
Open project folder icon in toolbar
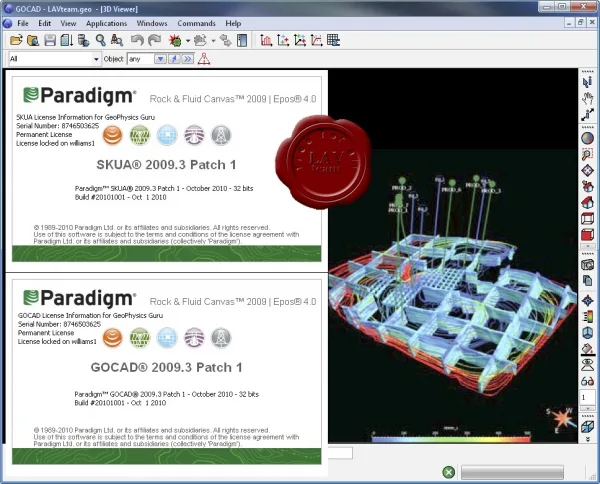click(16, 40)
